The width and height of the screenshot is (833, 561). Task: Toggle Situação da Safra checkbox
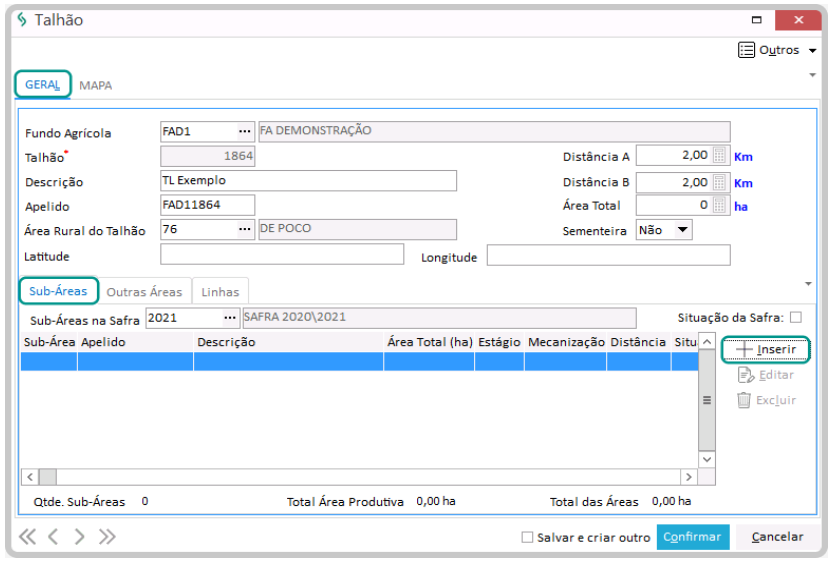tap(795, 317)
